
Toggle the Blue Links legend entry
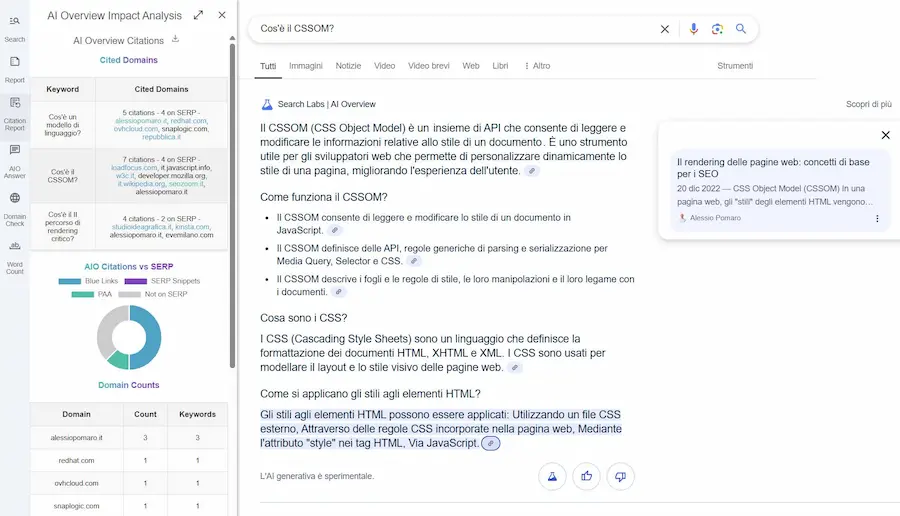click(x=88, y=281)
